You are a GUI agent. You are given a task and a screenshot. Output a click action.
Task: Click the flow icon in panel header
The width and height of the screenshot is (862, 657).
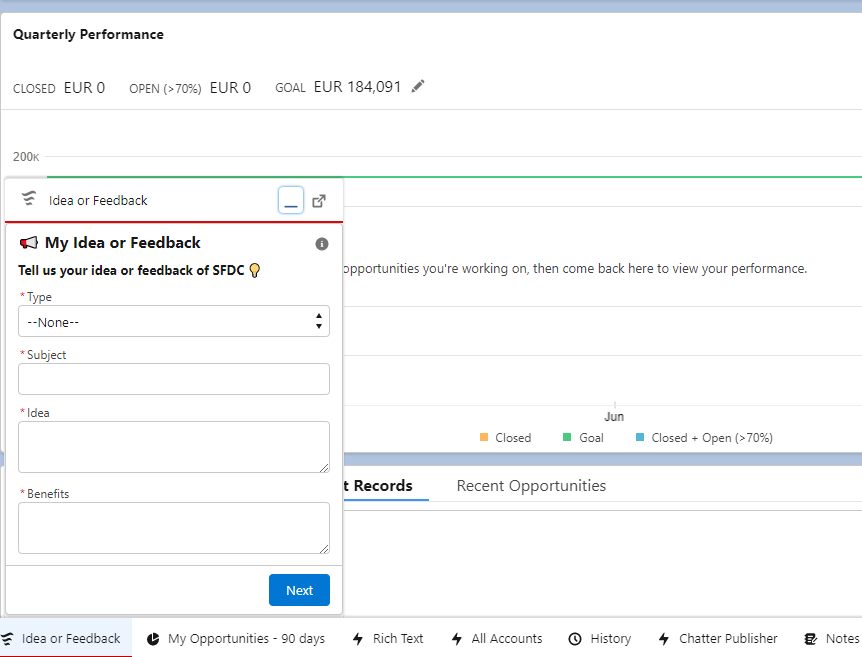29,198
